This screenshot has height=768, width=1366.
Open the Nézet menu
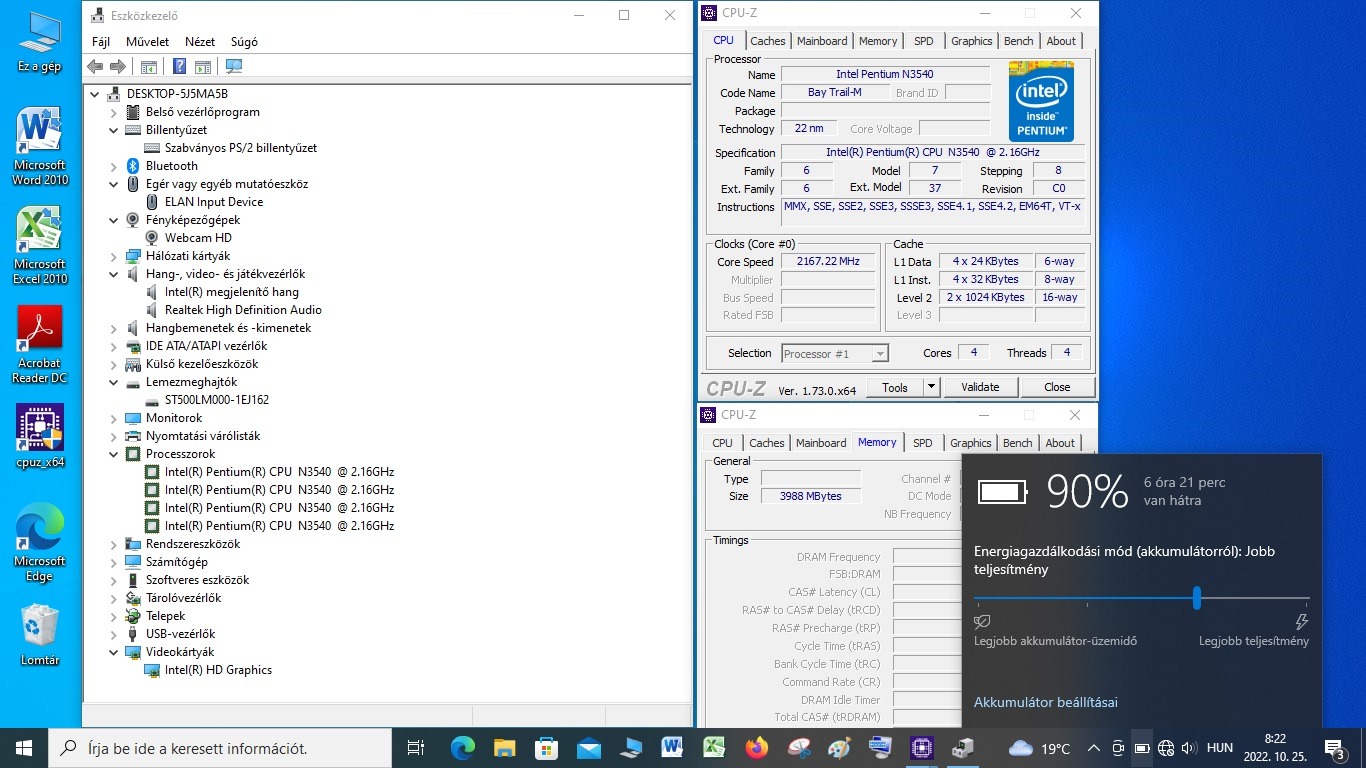tap(200, 42)
